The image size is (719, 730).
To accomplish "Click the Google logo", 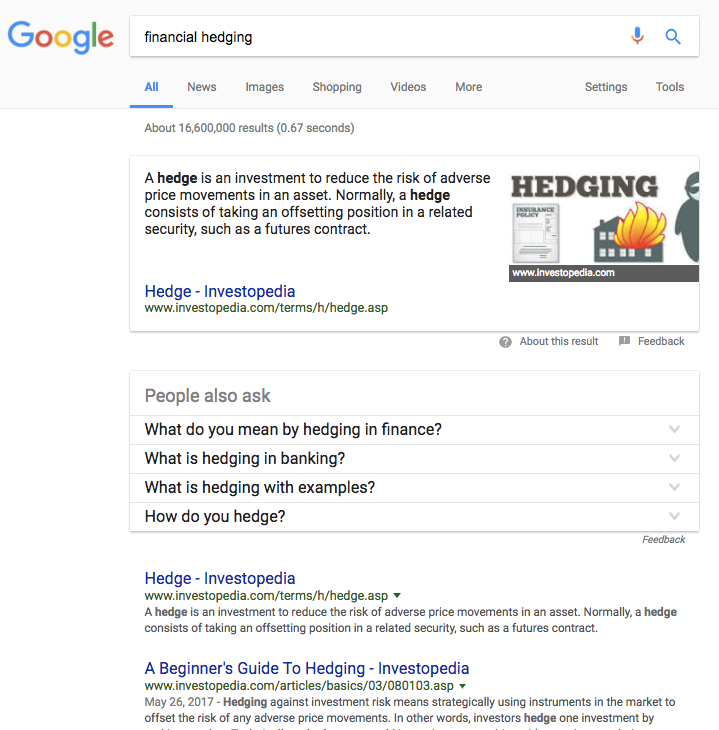I will click(x=61, y=37).
